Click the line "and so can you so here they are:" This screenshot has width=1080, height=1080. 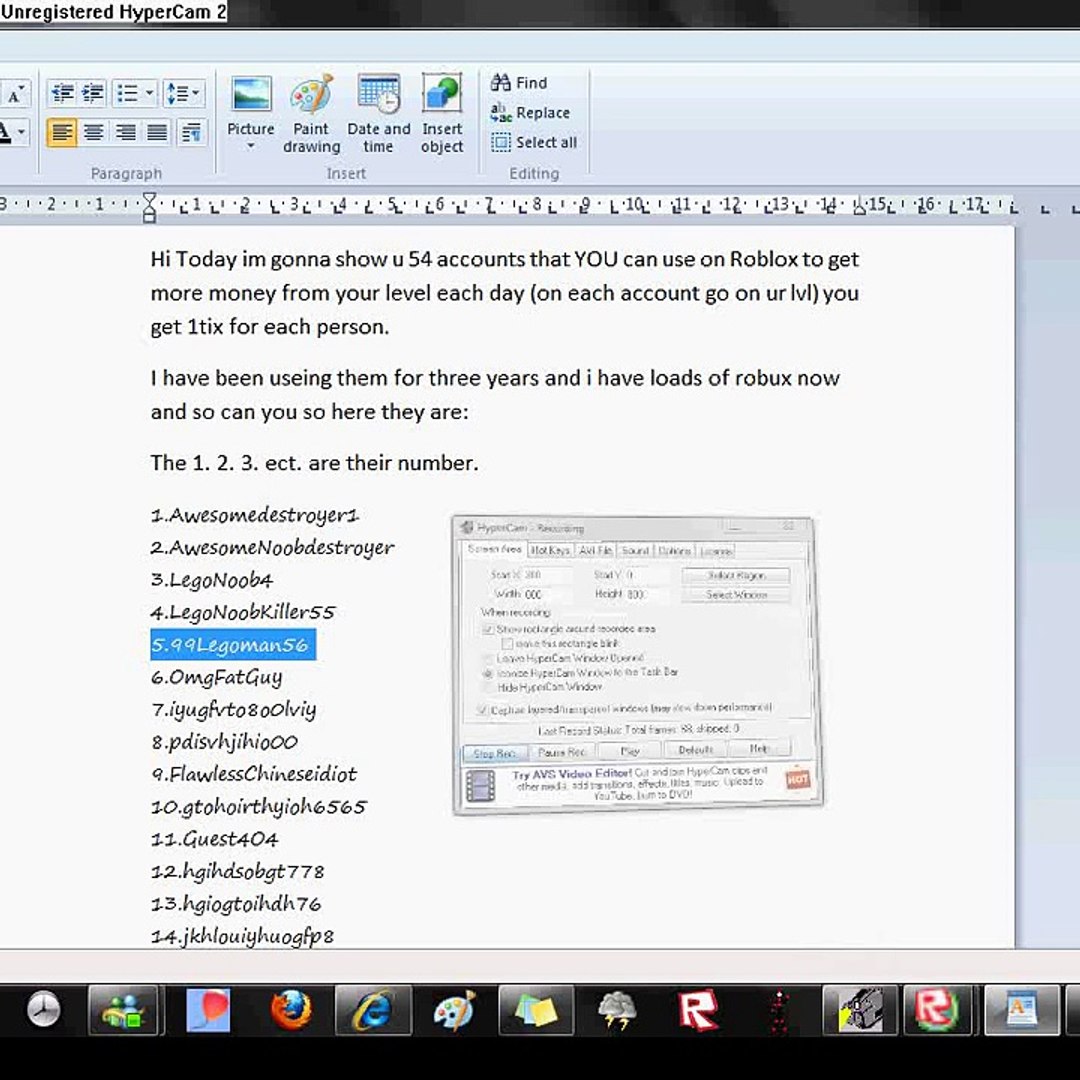[x=309, y=412]
